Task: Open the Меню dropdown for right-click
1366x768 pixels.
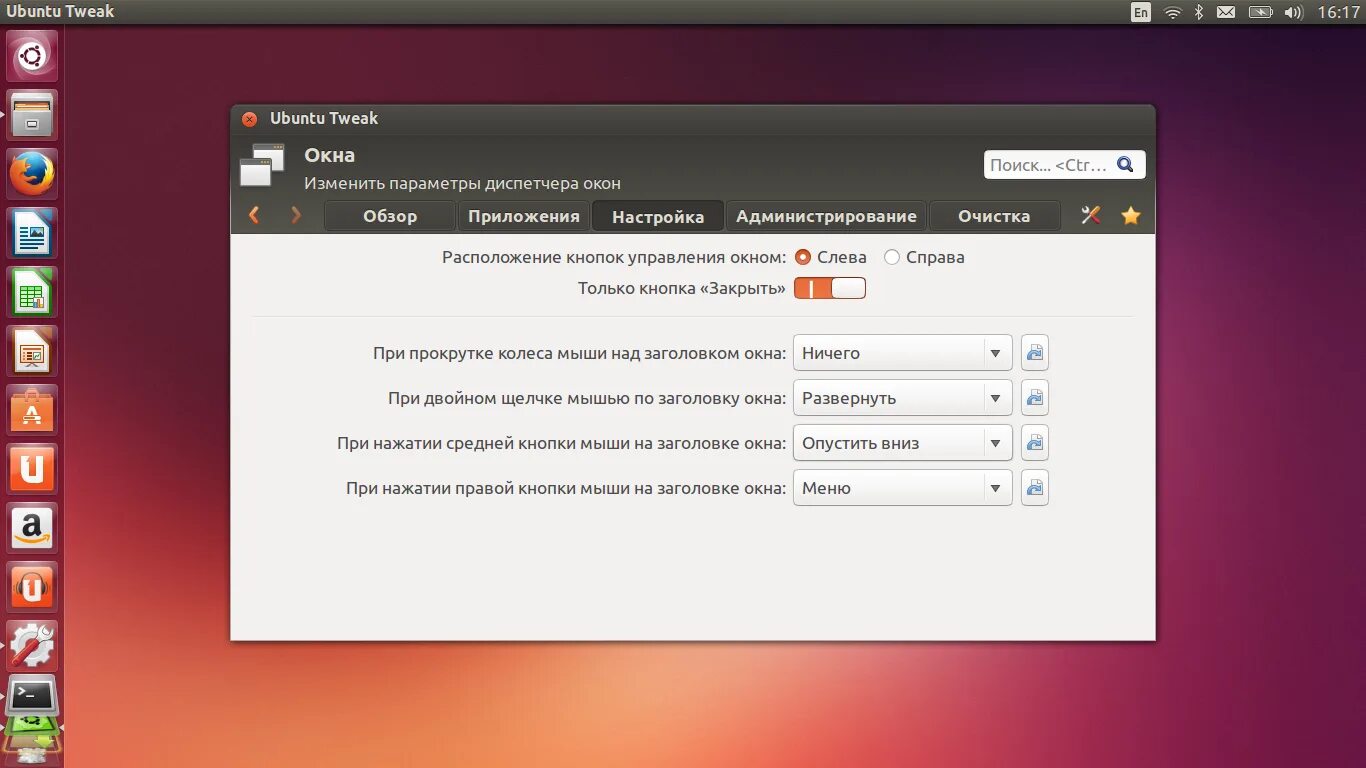Action: [903, 488]
